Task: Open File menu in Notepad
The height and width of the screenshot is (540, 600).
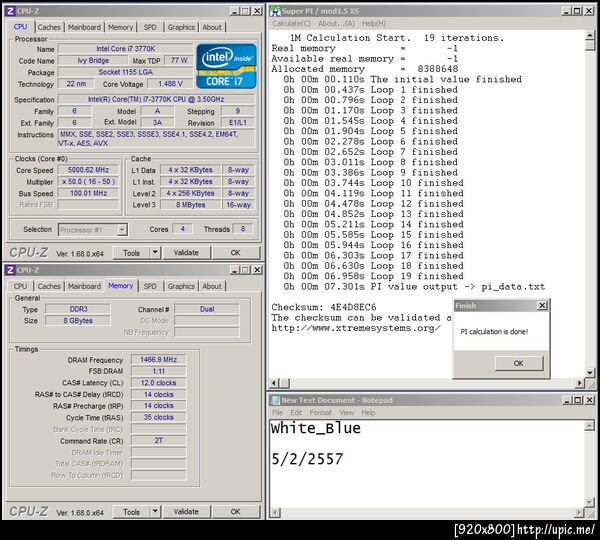Action: click(x=277, y=413)
